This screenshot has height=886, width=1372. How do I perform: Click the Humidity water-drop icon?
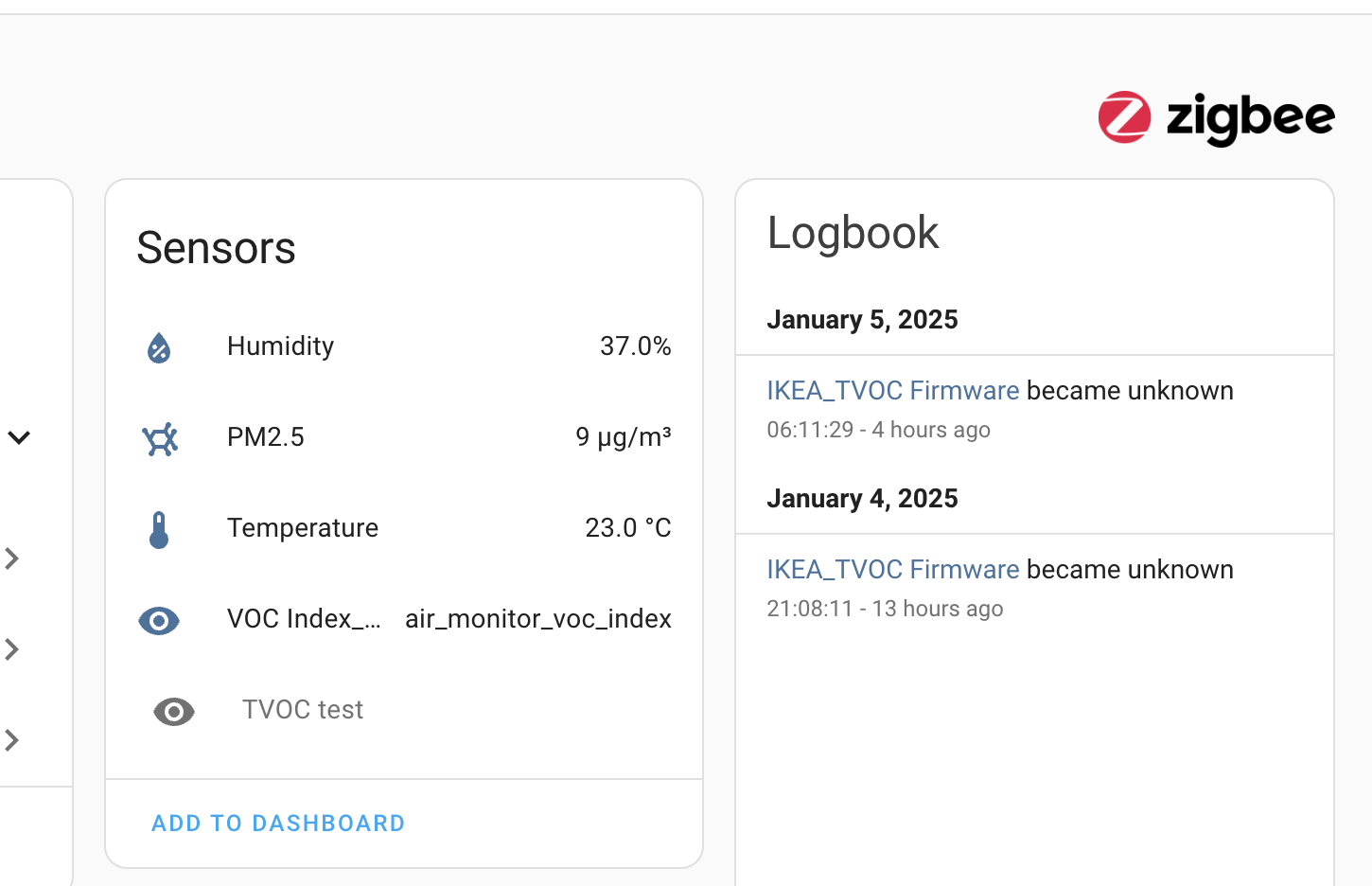pyautogui.click(x=159, y=347)
